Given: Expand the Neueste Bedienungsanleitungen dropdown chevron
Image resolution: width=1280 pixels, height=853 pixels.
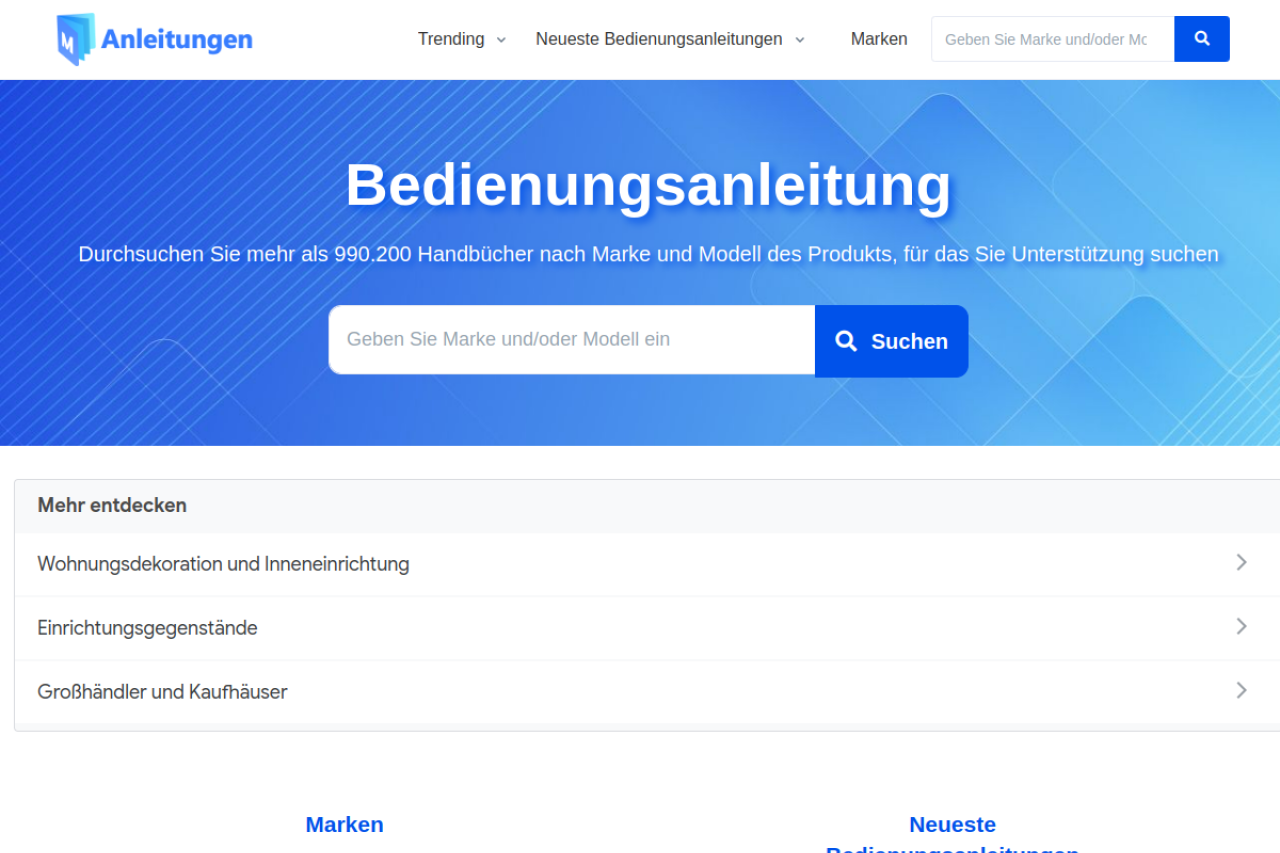Looking at the screenshot, I should (x=800, y=40).
